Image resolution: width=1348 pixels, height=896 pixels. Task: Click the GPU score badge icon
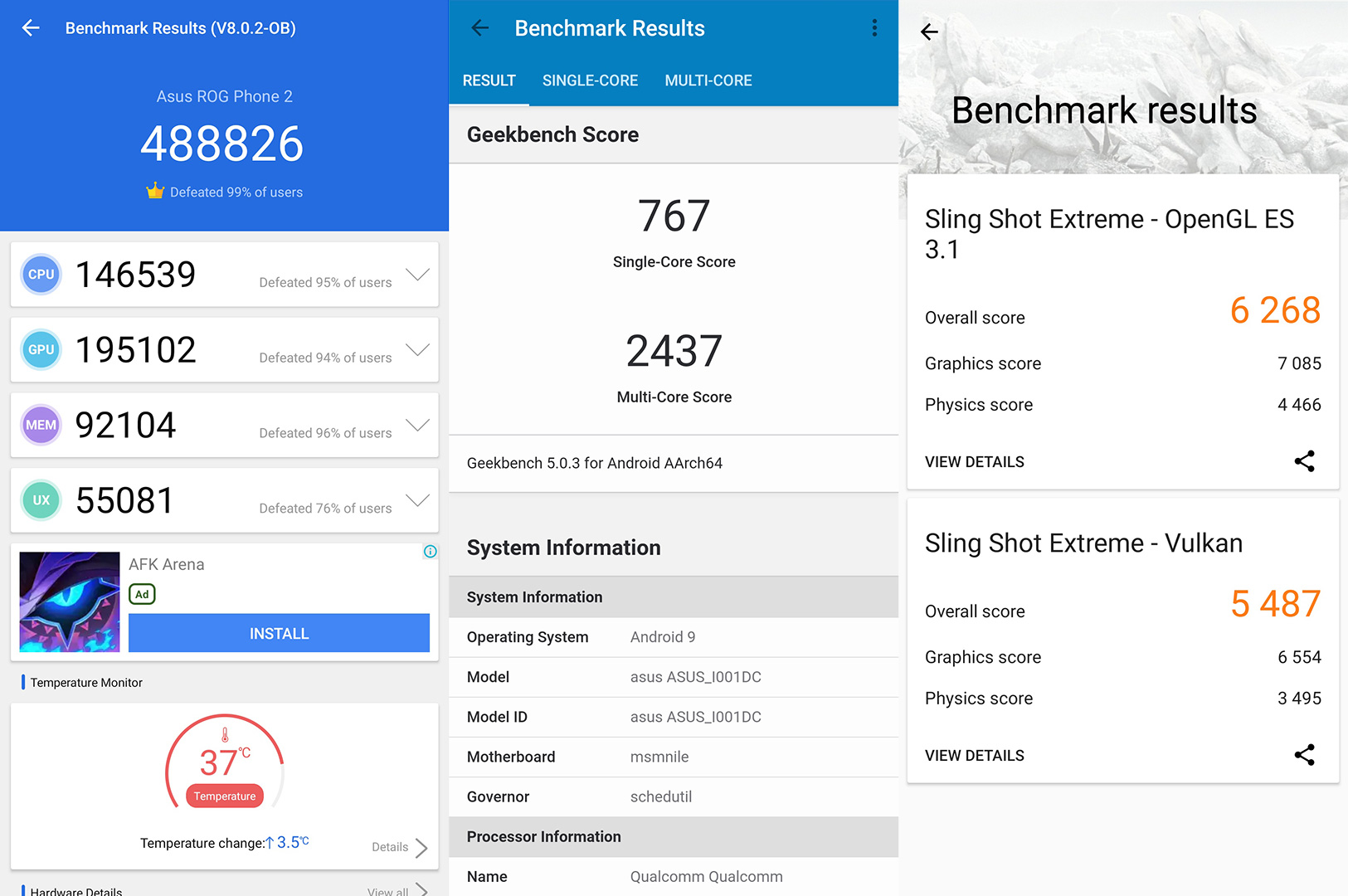41,350
